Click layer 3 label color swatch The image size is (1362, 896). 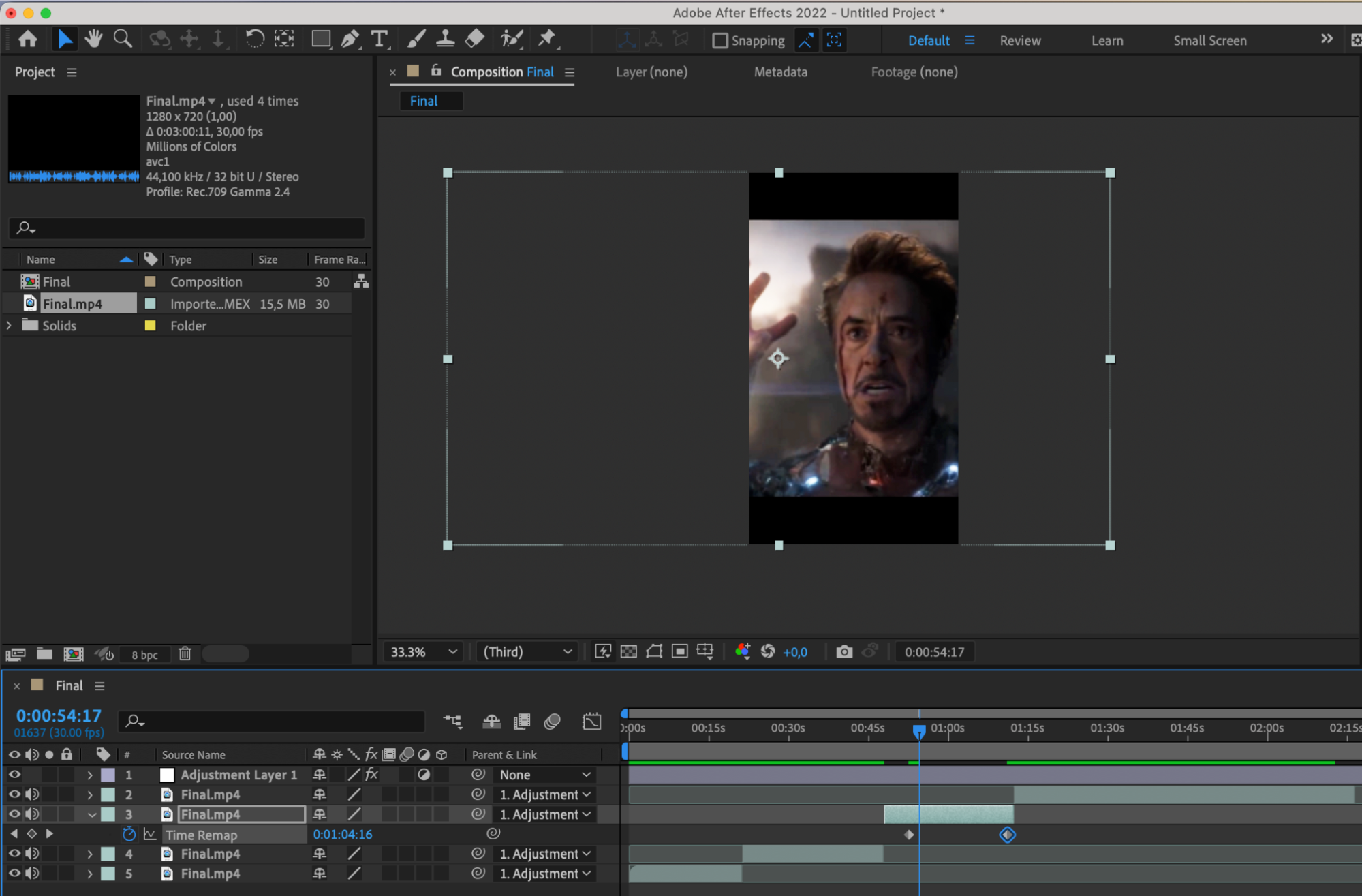click(x=108, y=814)
